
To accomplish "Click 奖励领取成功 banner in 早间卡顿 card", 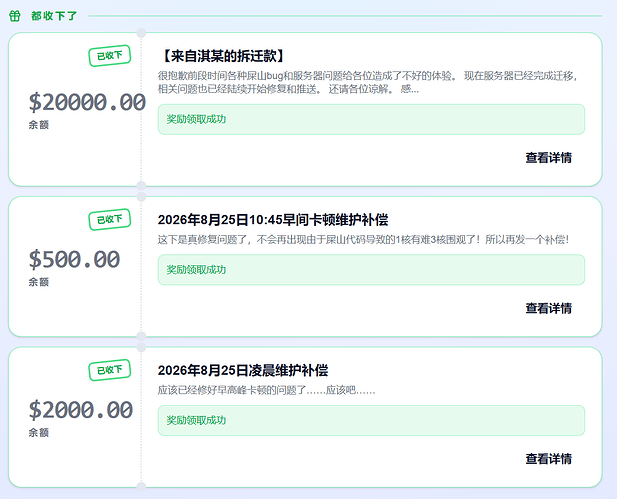I will [371, 270].
